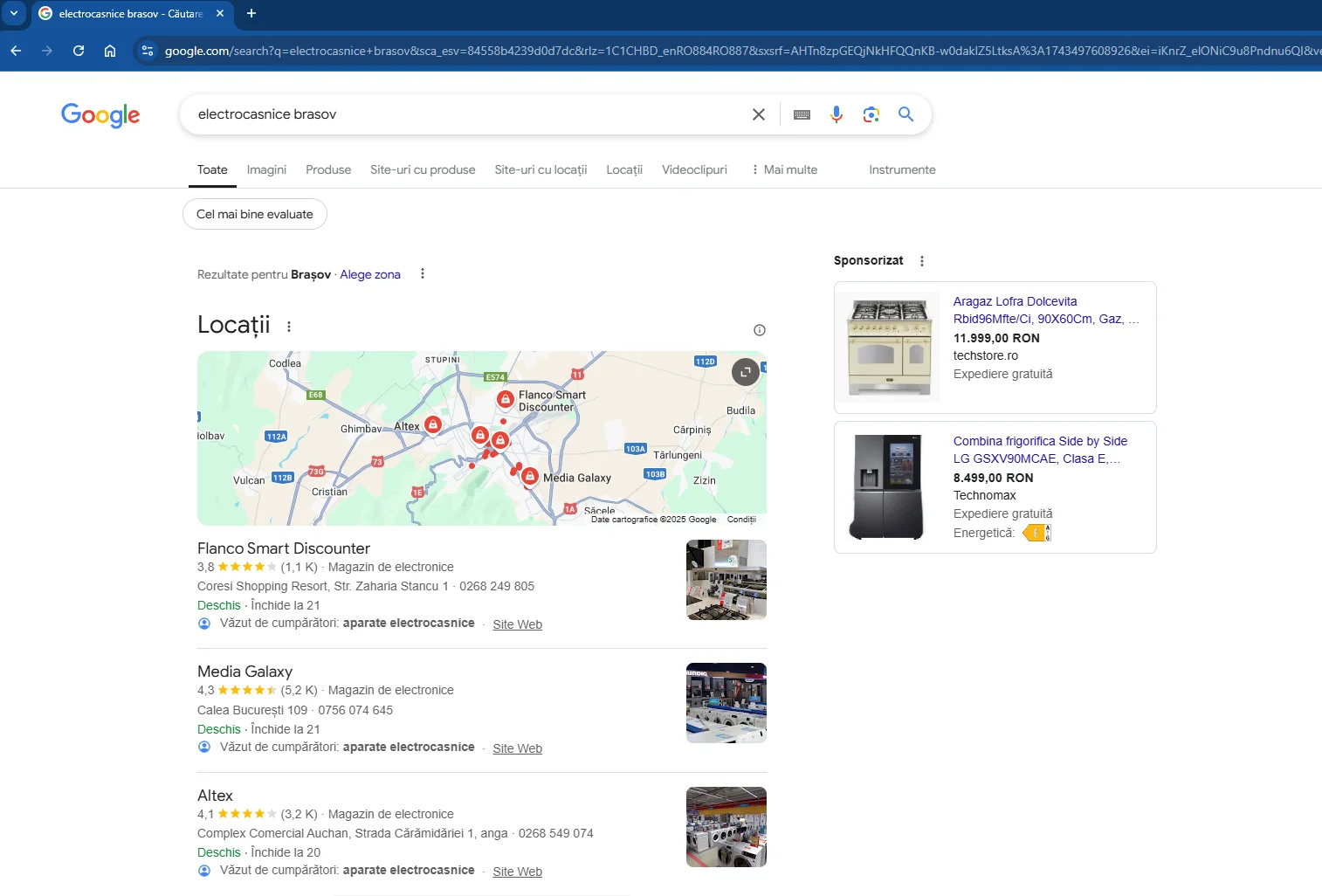Open the Flanco Smart Discounter store photo

(726, 580)
